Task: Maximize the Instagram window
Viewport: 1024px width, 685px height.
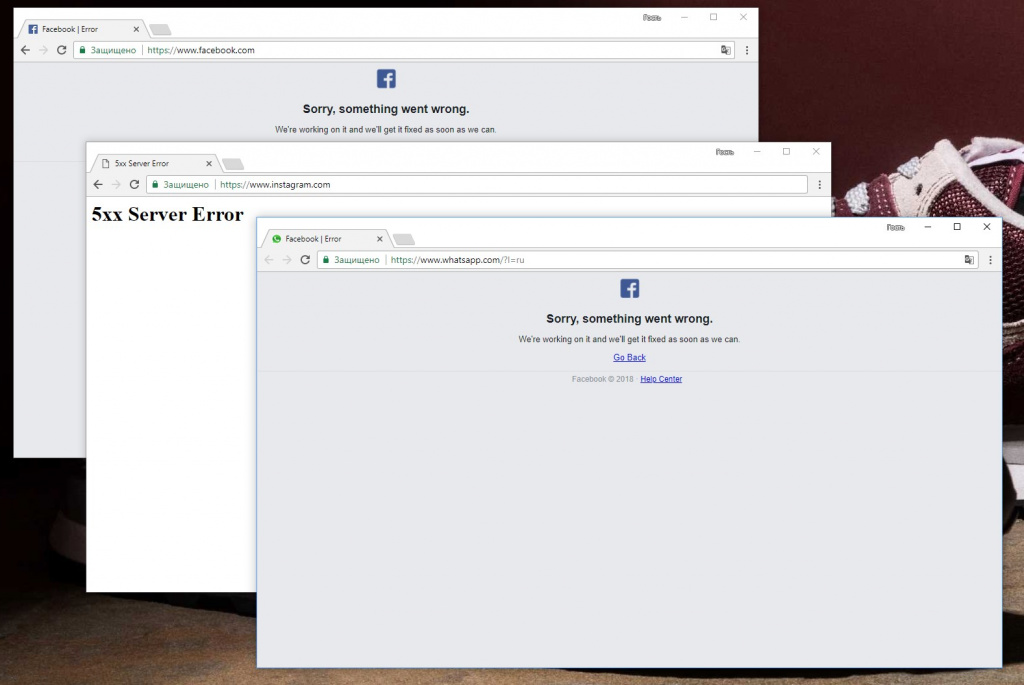Action: point(786,151)
